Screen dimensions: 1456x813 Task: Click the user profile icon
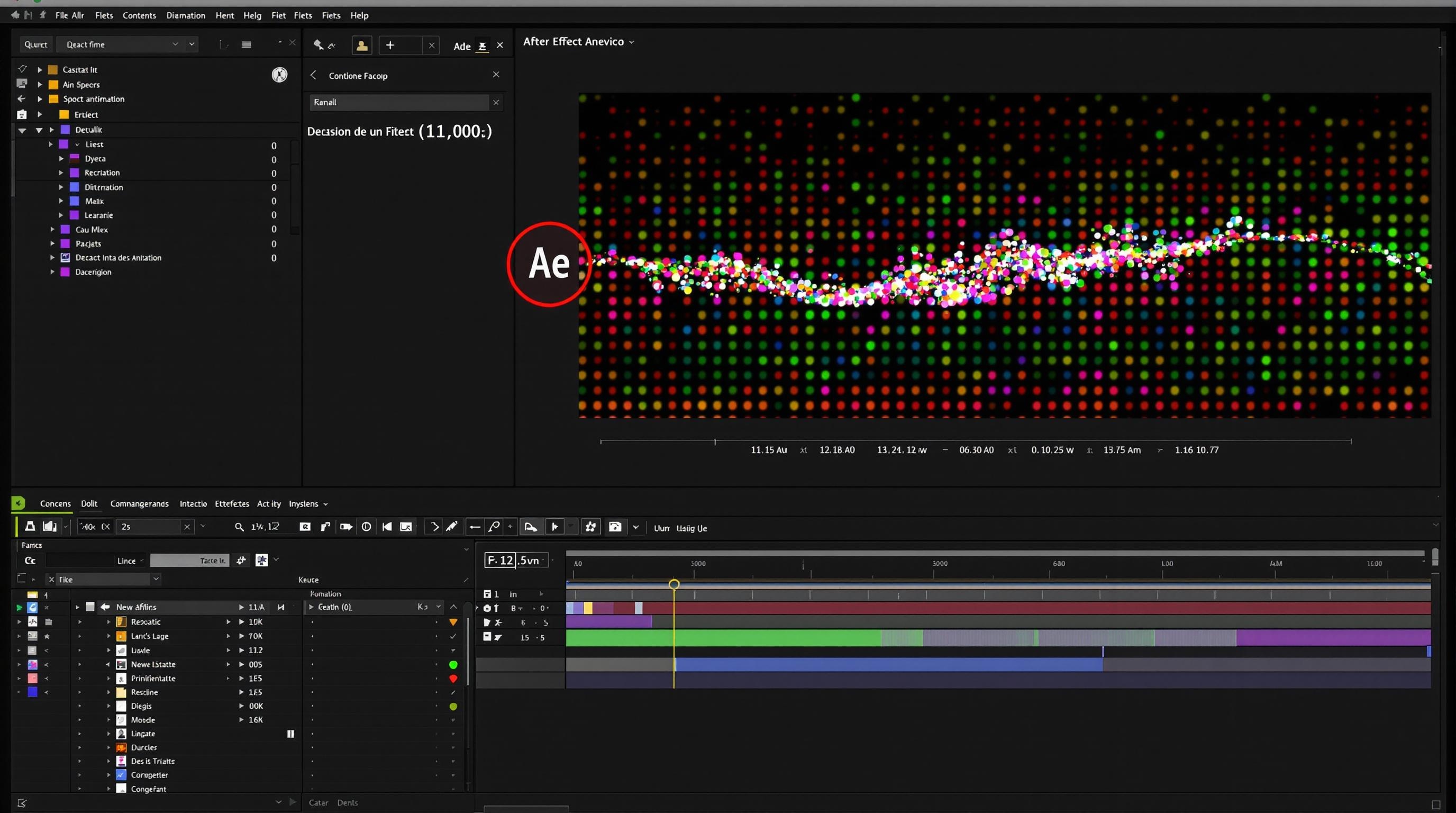pos(362,45)
